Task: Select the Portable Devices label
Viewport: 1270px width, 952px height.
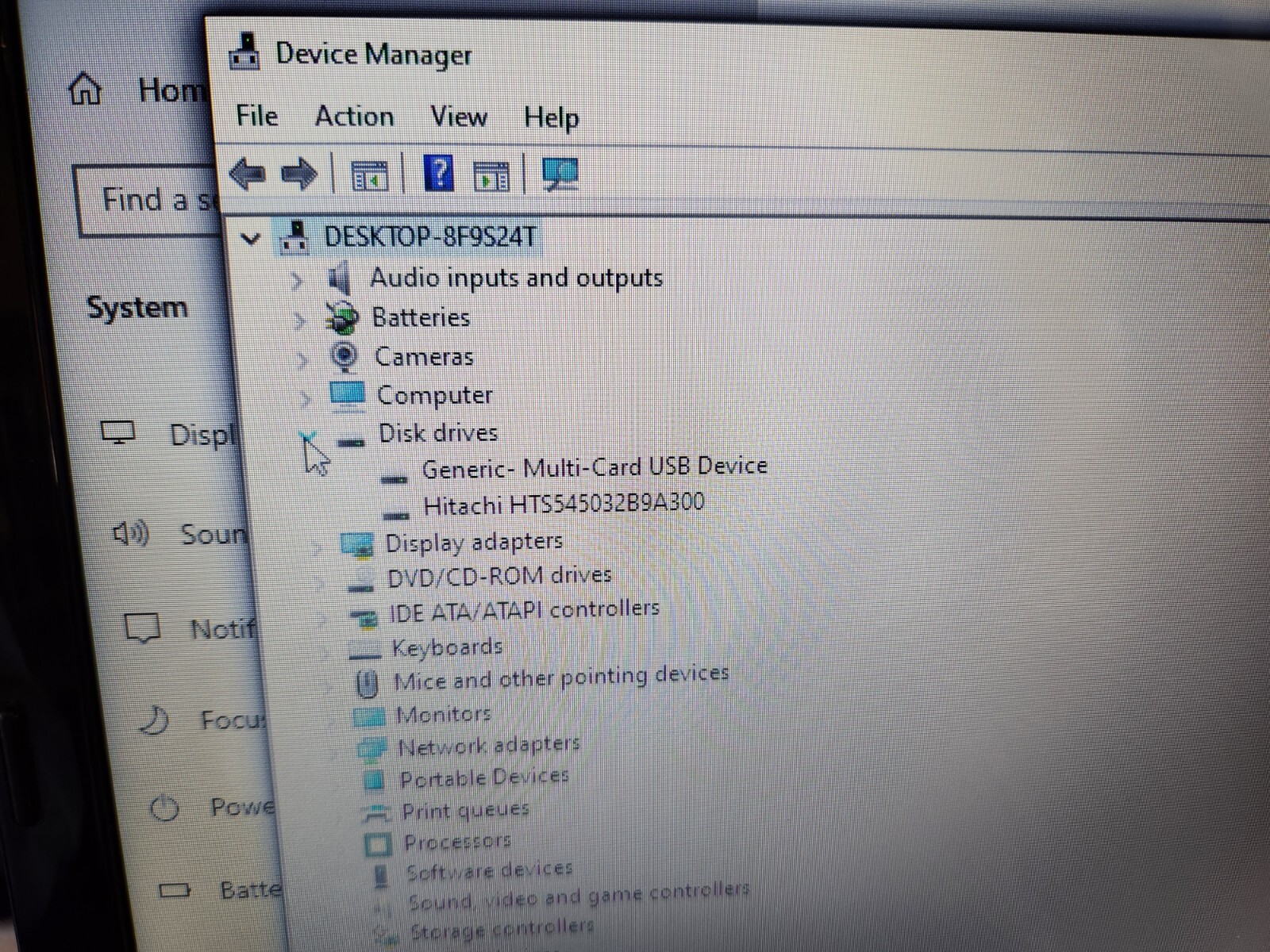Action: click(484, 777)
